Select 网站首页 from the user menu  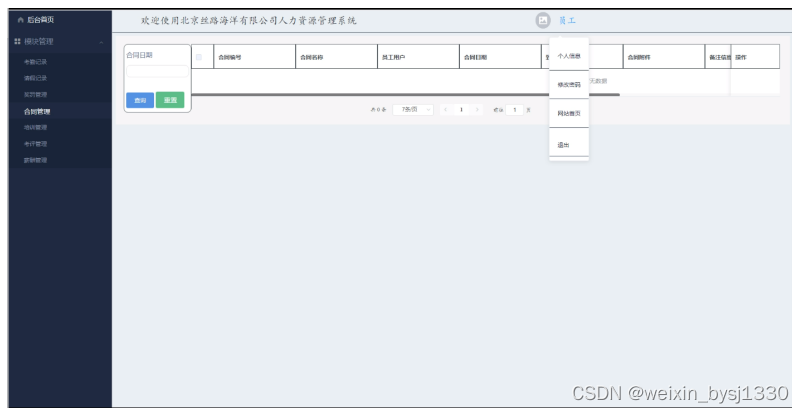tap(569, 113)
